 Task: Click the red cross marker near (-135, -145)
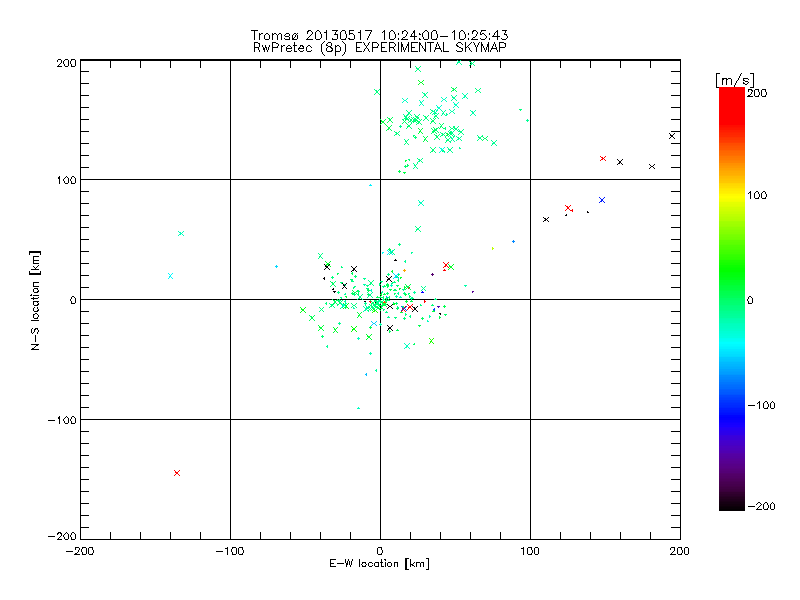click(x=177, y=473)
